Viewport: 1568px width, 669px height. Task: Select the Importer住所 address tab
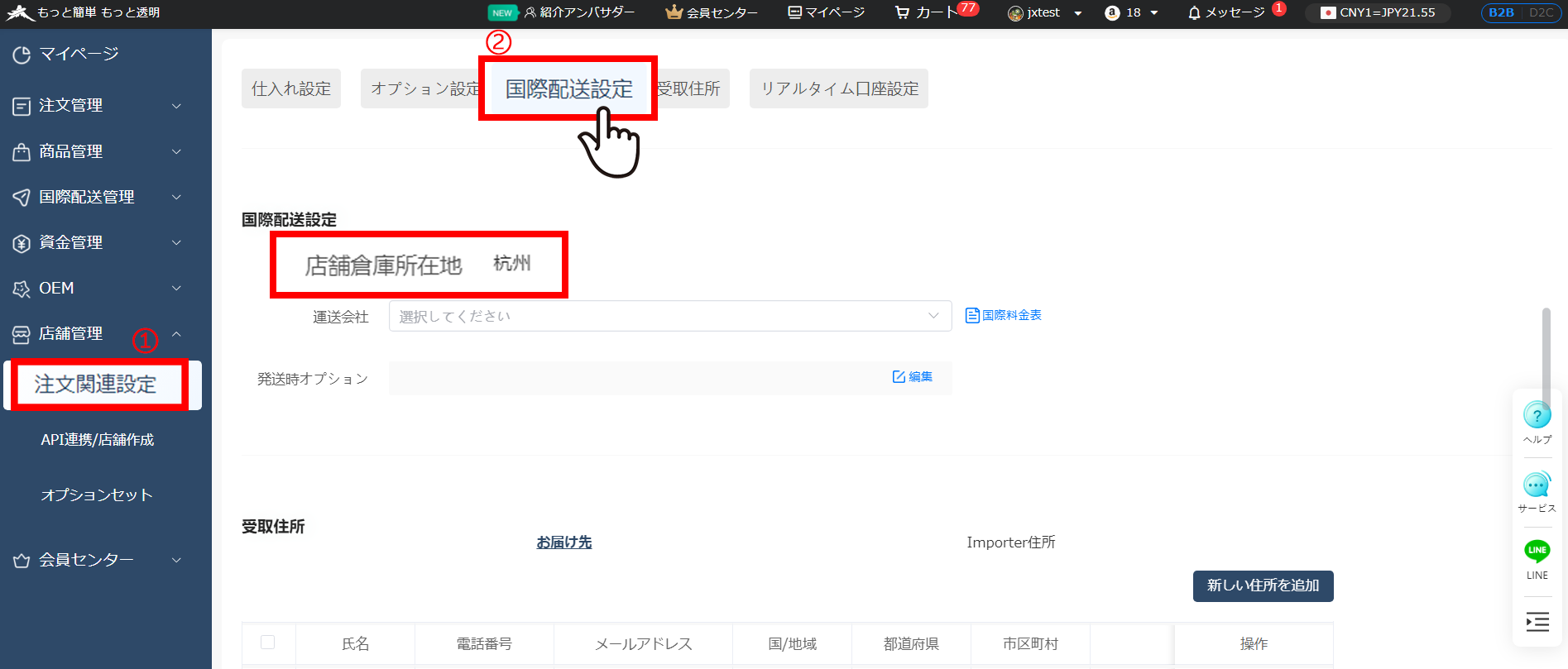(x=1011, y=542)
